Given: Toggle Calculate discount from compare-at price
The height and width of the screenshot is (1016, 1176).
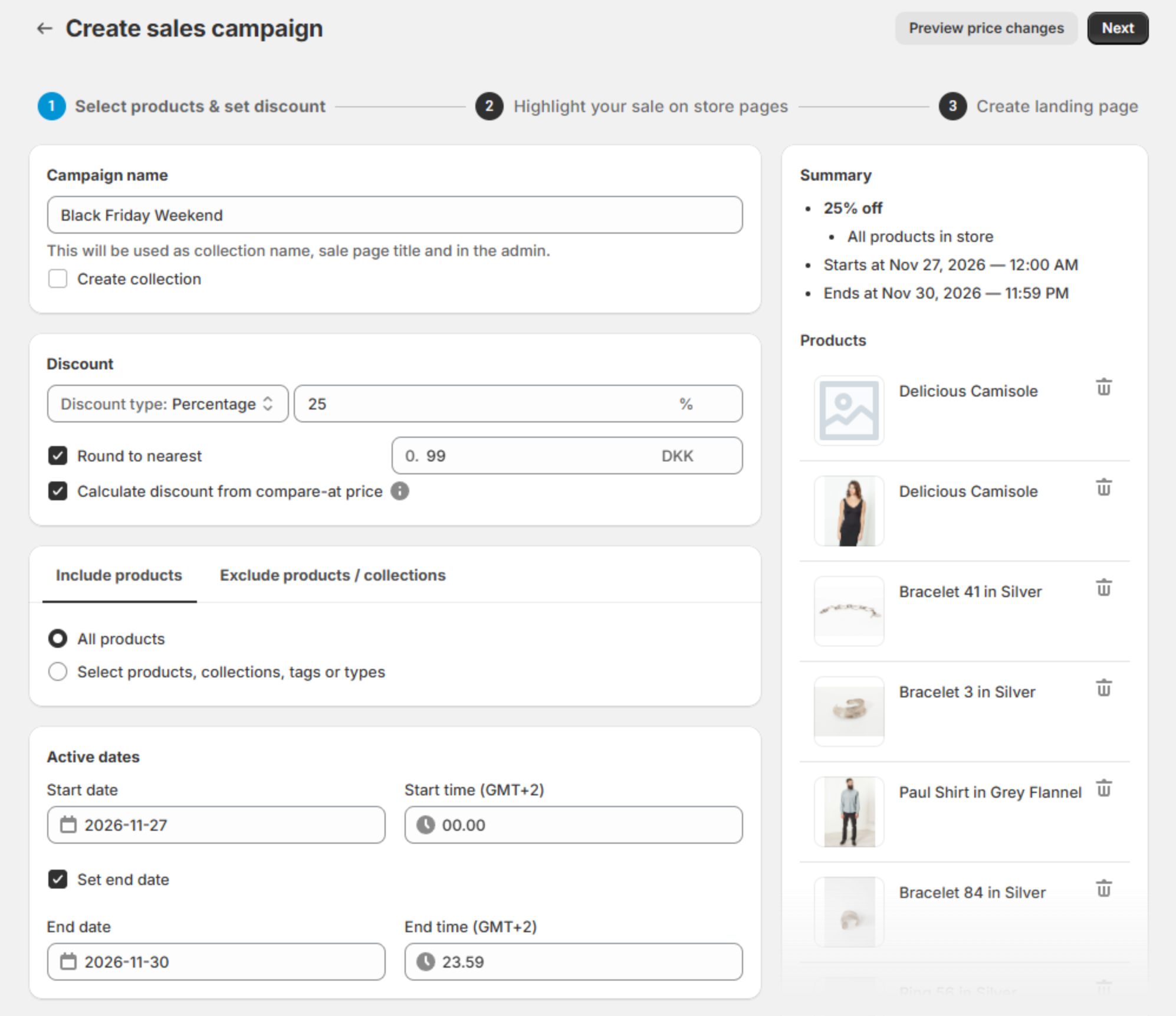Looking at the screenshot, I should 58,491.
